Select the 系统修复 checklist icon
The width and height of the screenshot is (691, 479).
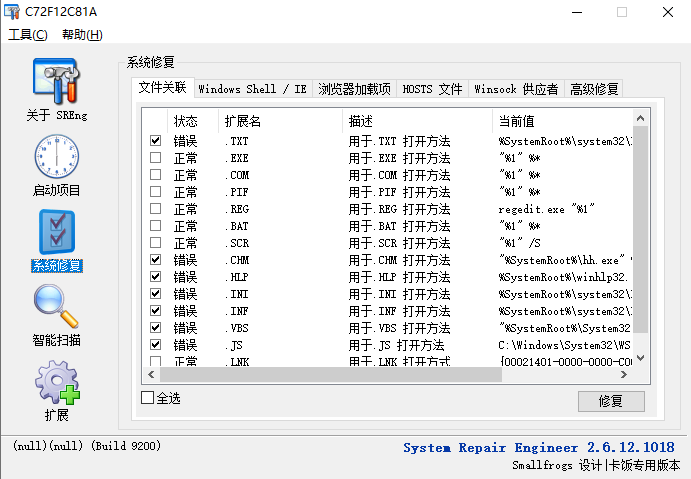click(x=56, y=232)
